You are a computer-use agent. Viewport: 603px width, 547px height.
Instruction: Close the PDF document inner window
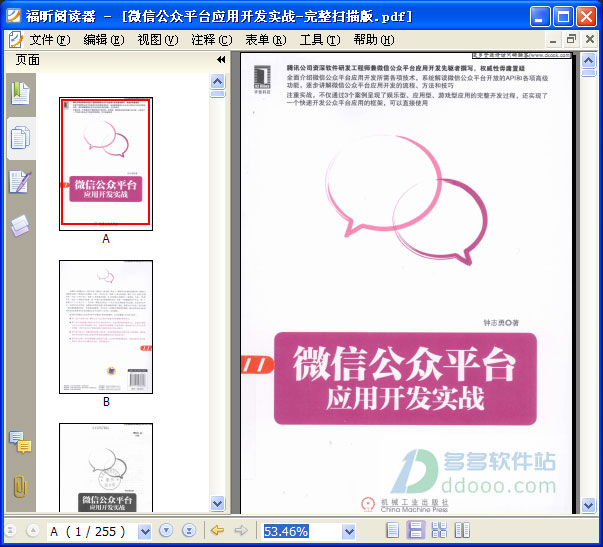point(590,40)
